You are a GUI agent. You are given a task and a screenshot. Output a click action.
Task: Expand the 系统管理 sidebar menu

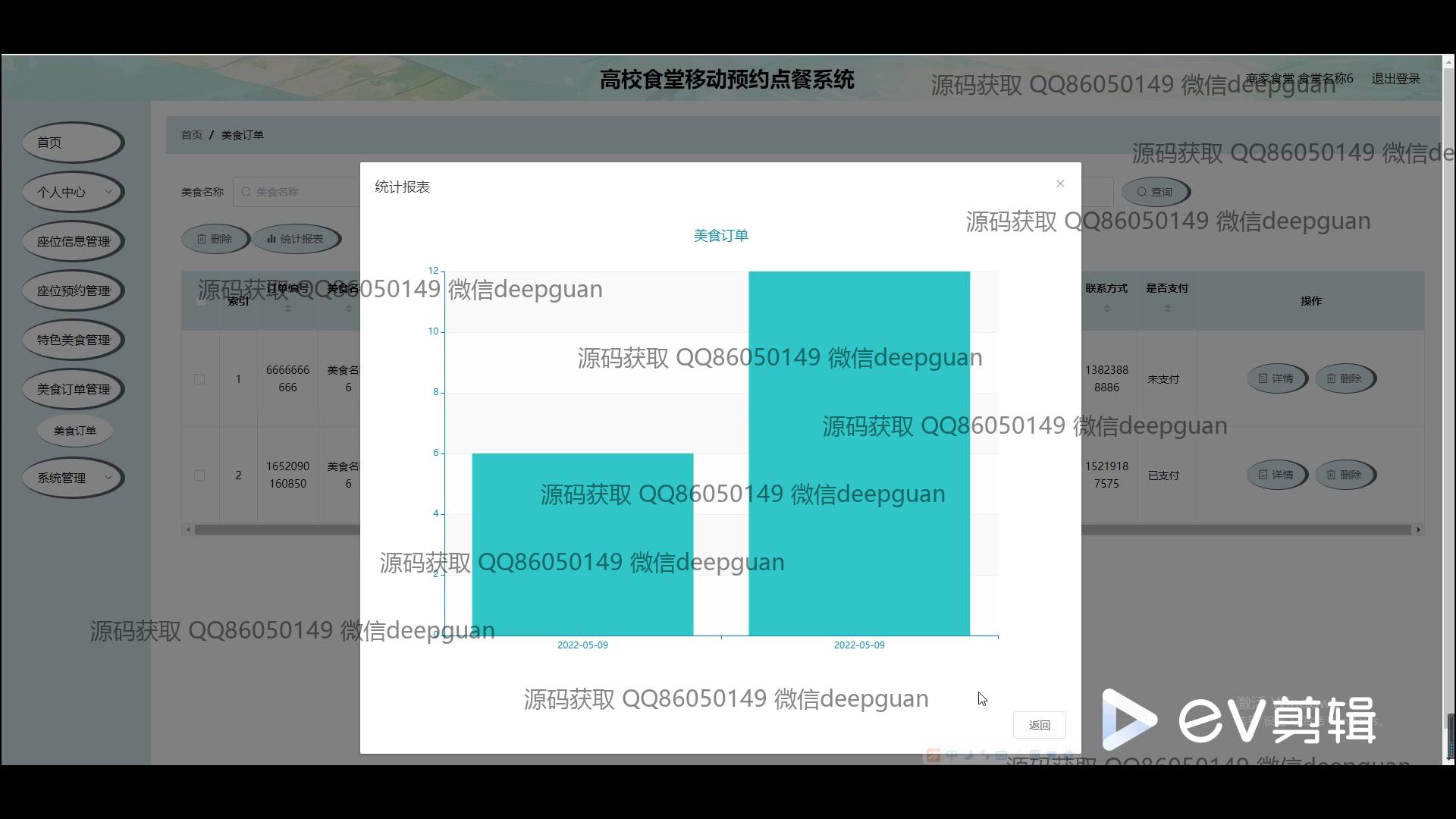pos(73,478)
